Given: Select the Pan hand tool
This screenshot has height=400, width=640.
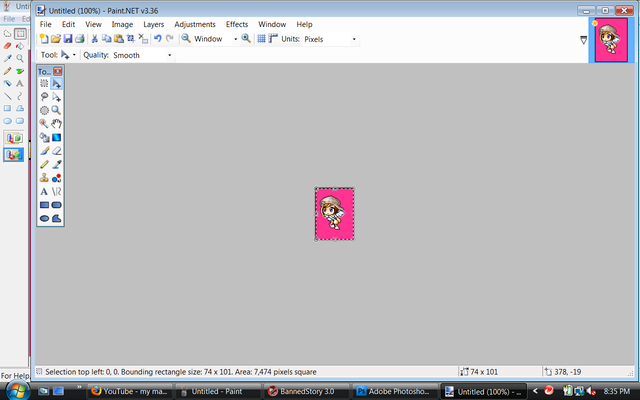Looking at the screenshot, I should (56, 124).
